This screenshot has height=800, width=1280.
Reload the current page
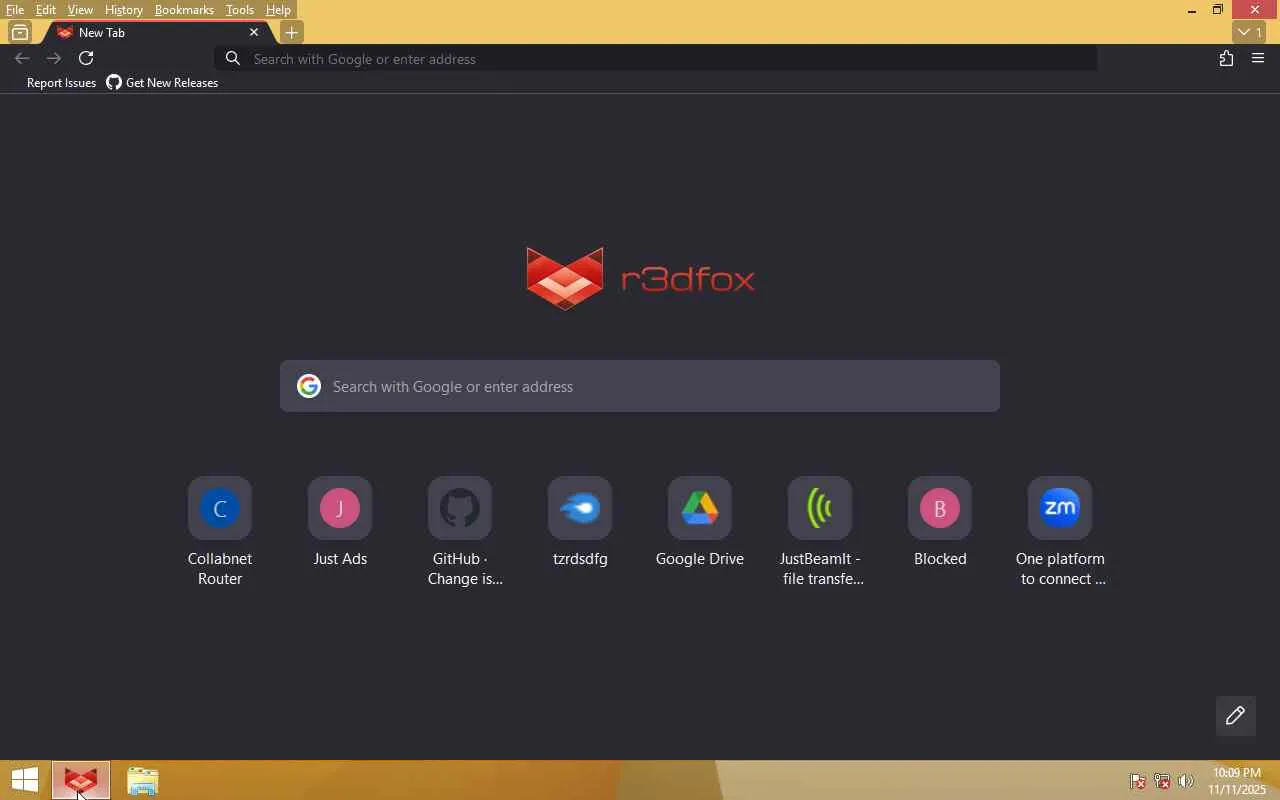(x=86, y=59)
